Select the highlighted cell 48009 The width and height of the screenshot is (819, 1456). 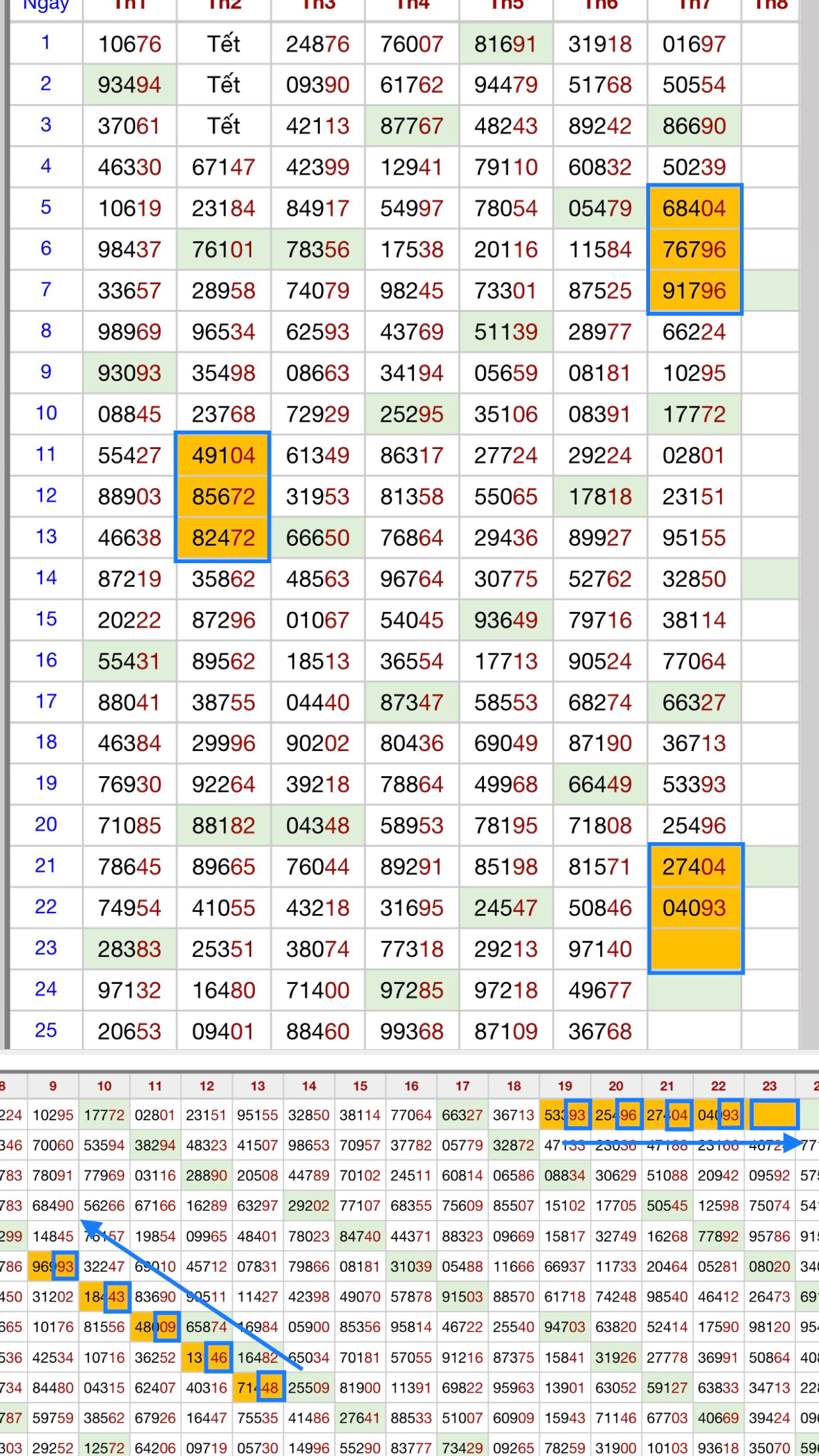155,1327
